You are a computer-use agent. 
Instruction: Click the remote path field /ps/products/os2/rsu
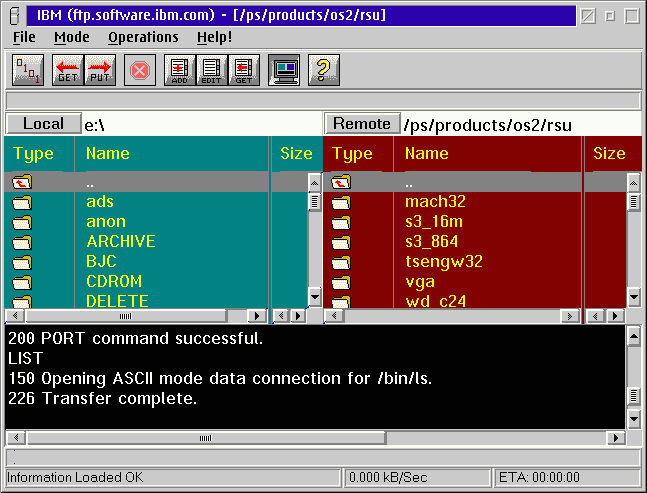(522, 124)
